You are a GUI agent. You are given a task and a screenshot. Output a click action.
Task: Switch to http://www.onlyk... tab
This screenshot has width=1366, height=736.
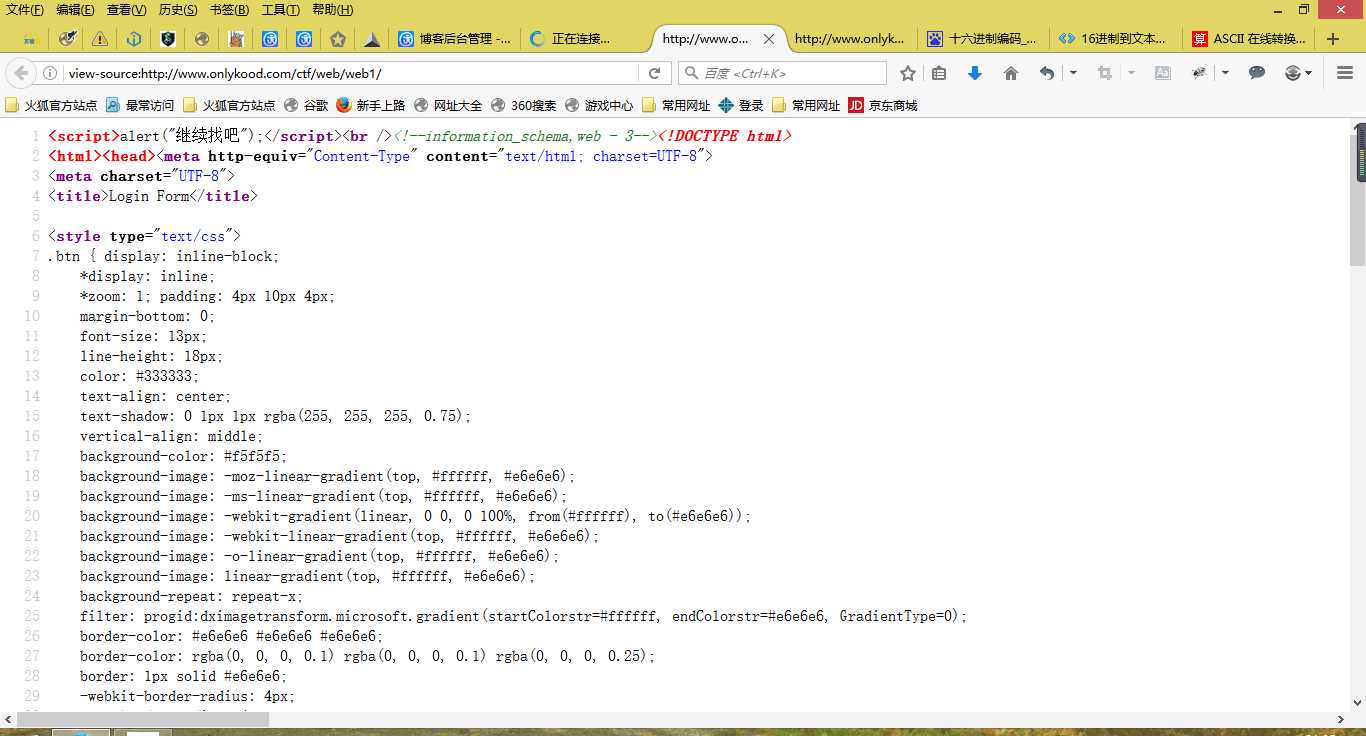(x=849, y=39)
